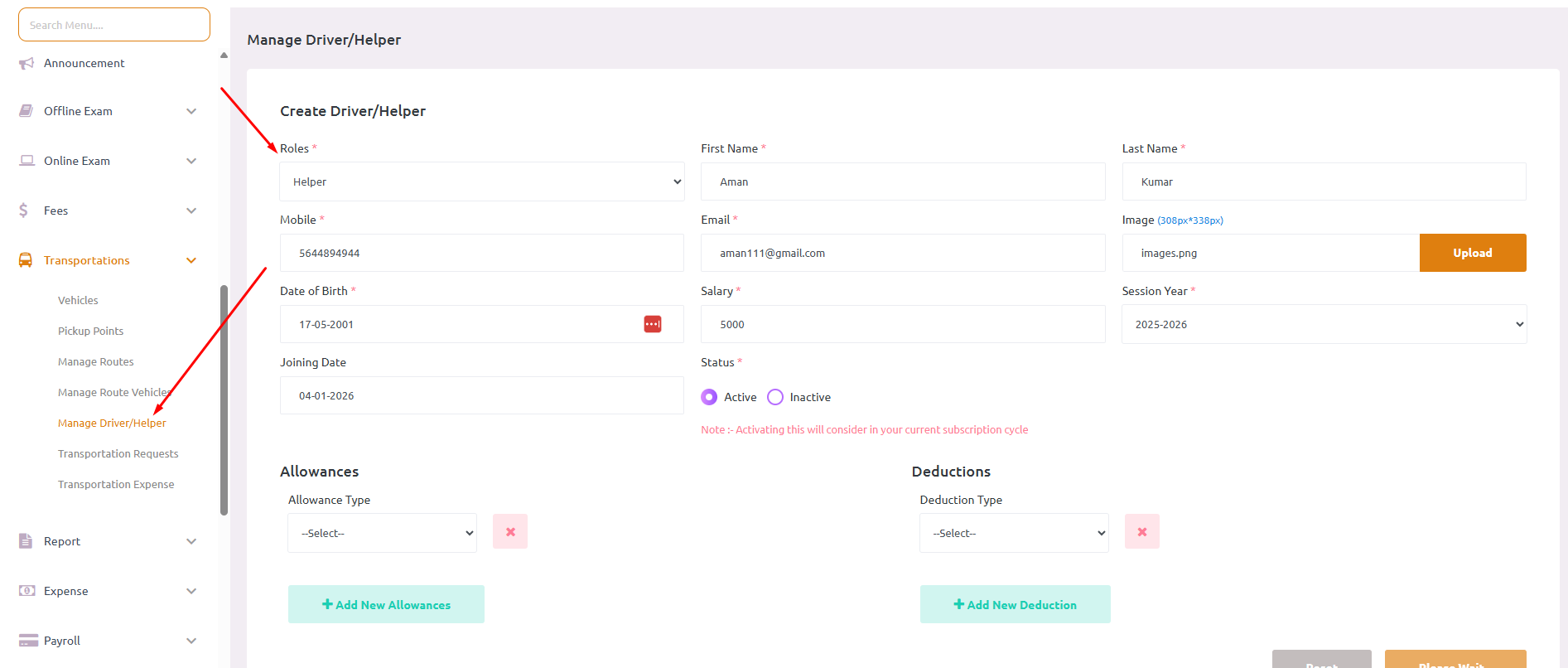Click Add New Allowances button
This screenshot has height=668, width=1568.
(386, 605)
